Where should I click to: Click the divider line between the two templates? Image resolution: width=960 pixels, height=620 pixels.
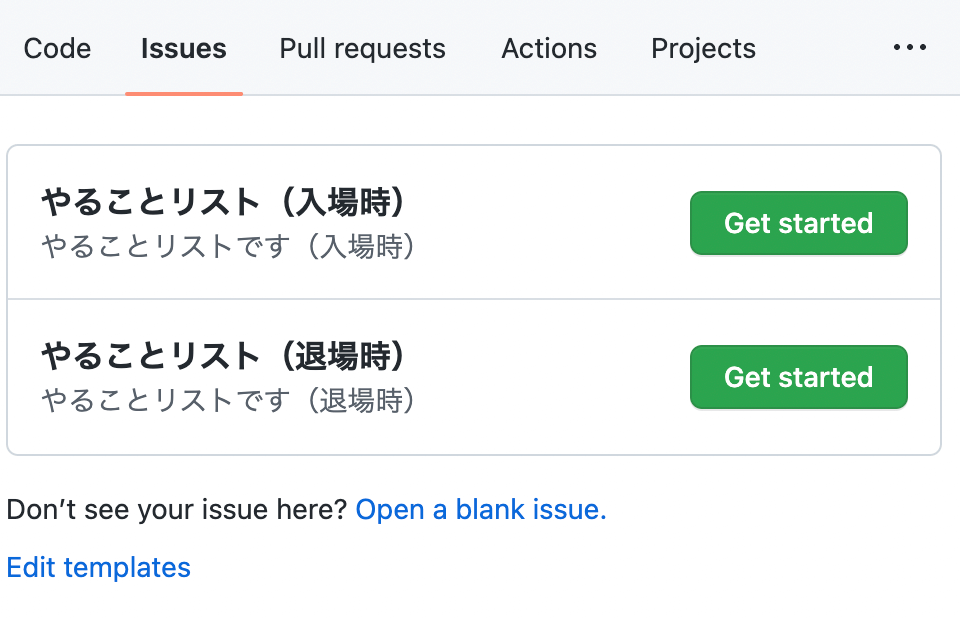click(x=474, y=299)
